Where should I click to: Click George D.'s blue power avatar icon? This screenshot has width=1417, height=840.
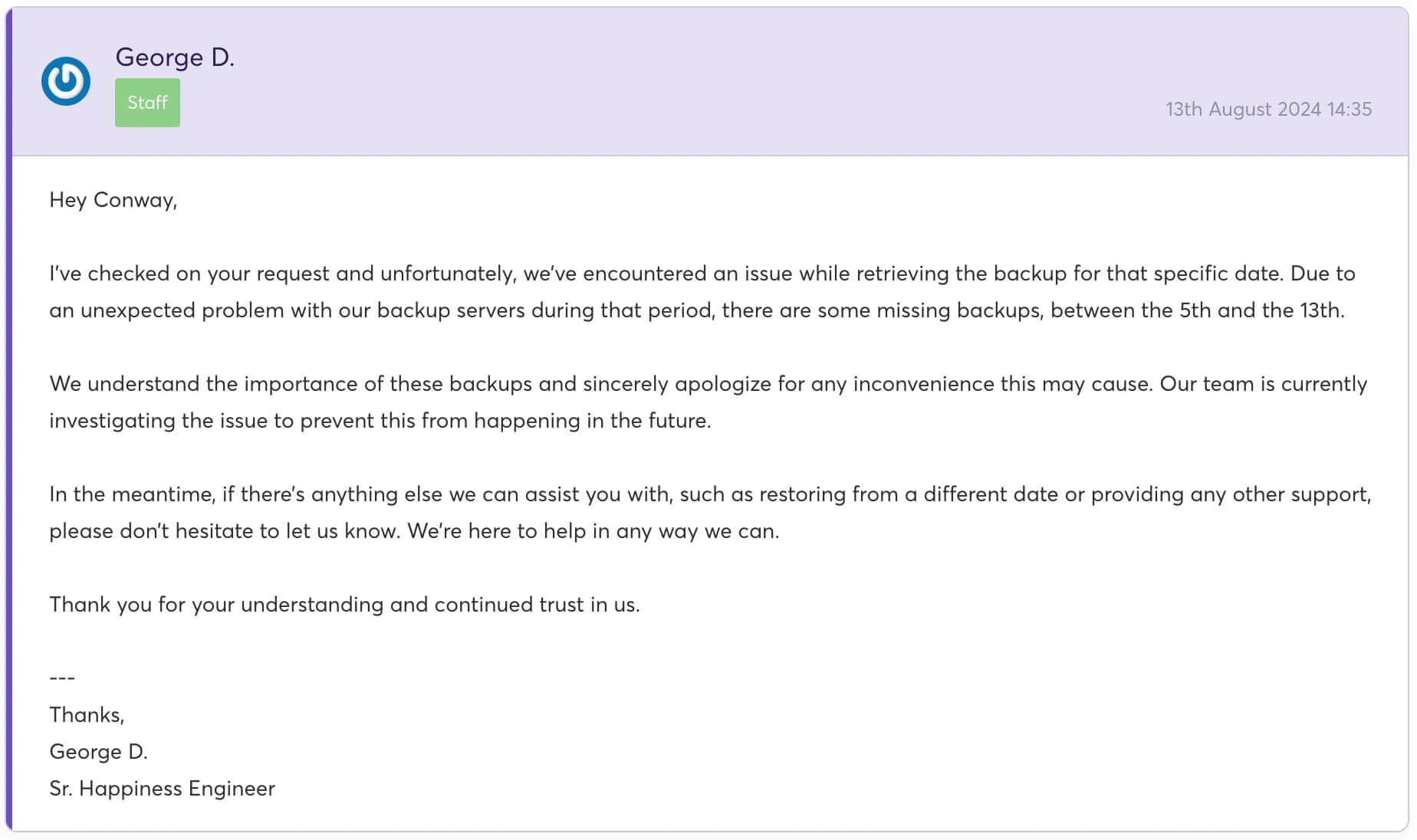(x=66, y=81)
